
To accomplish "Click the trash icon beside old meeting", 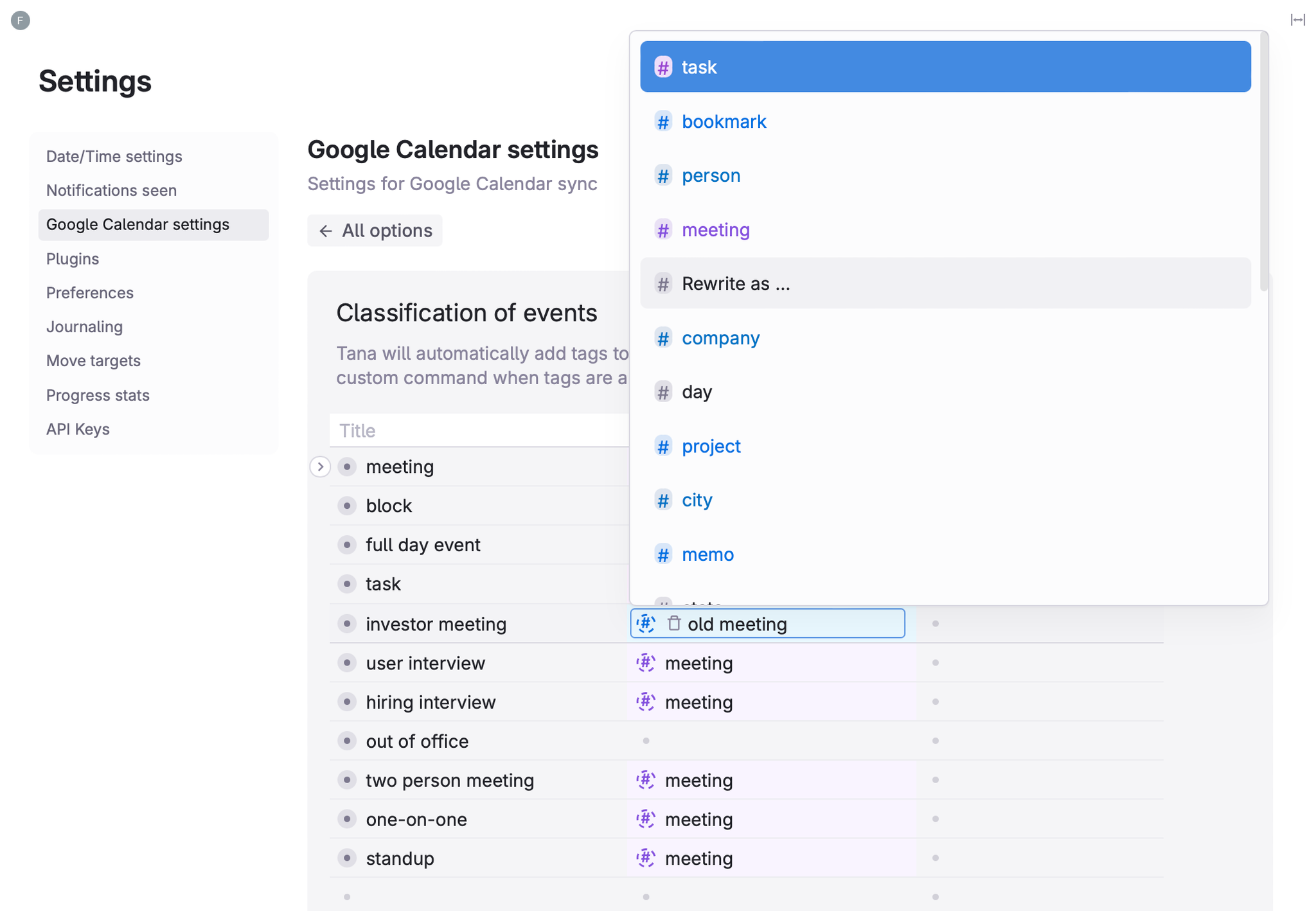I will 673,623.
